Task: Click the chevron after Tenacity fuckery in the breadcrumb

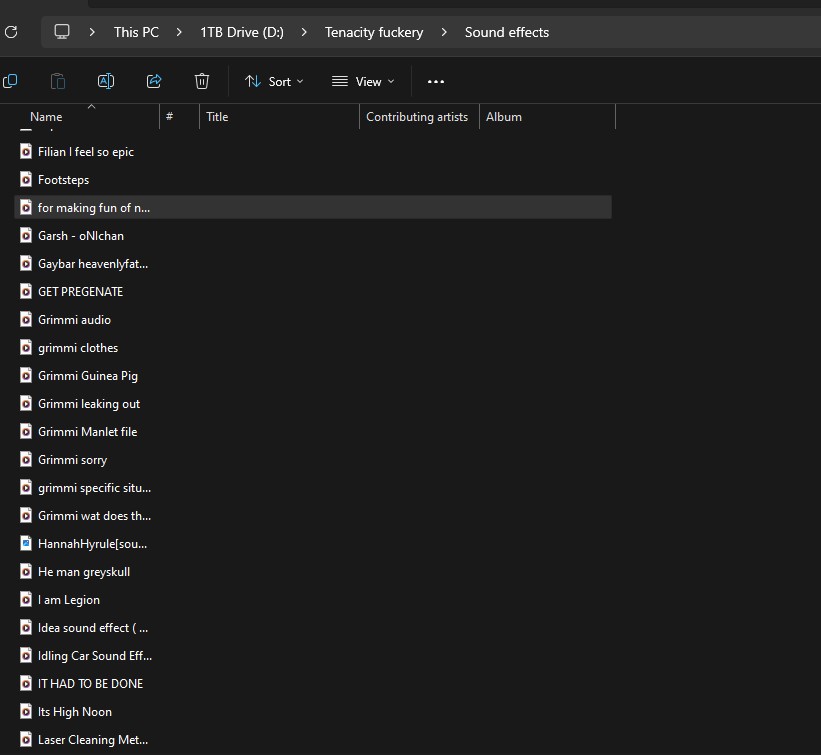Action: [444, 32]
